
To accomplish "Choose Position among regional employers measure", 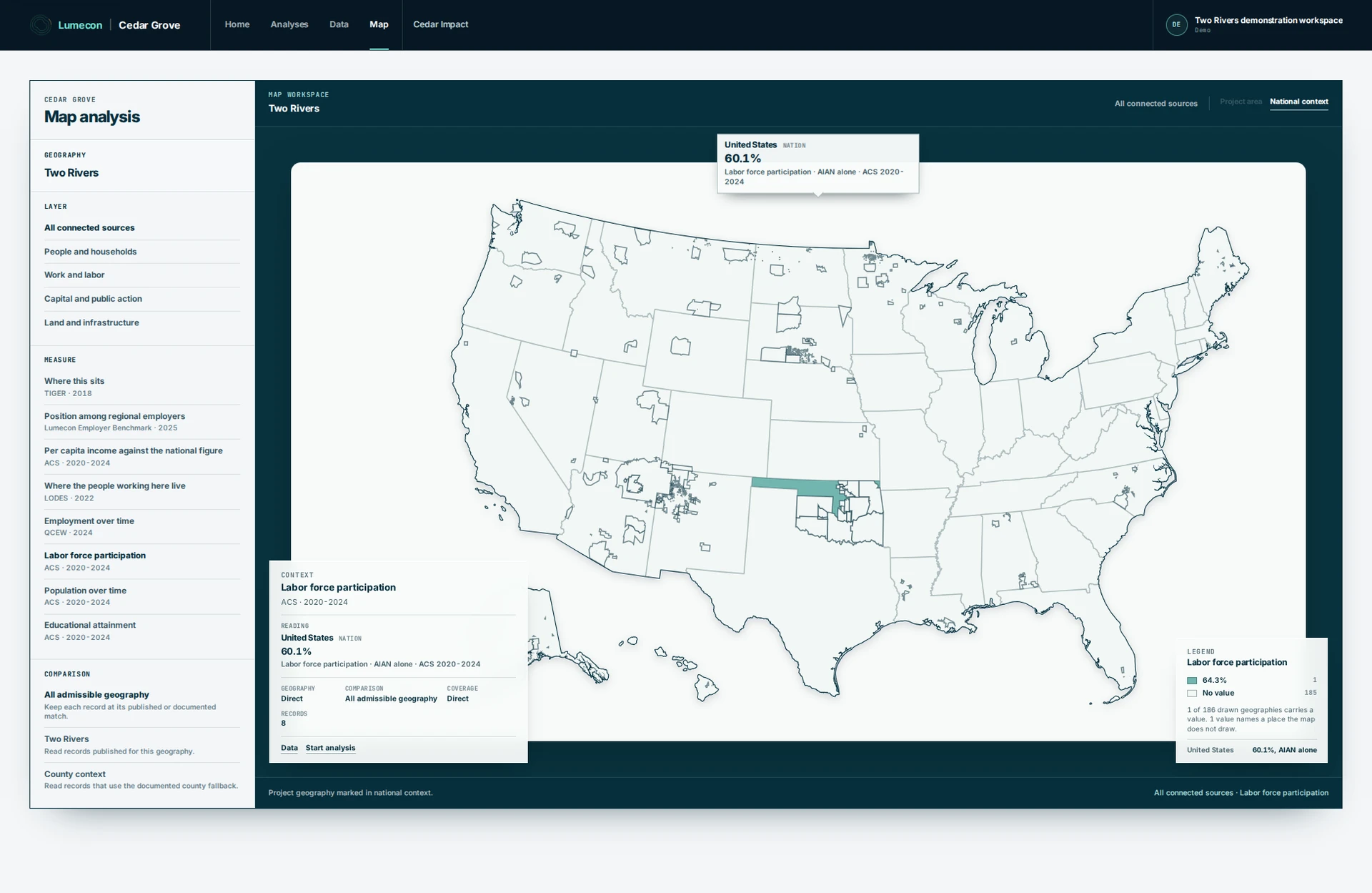I will 141,422.
